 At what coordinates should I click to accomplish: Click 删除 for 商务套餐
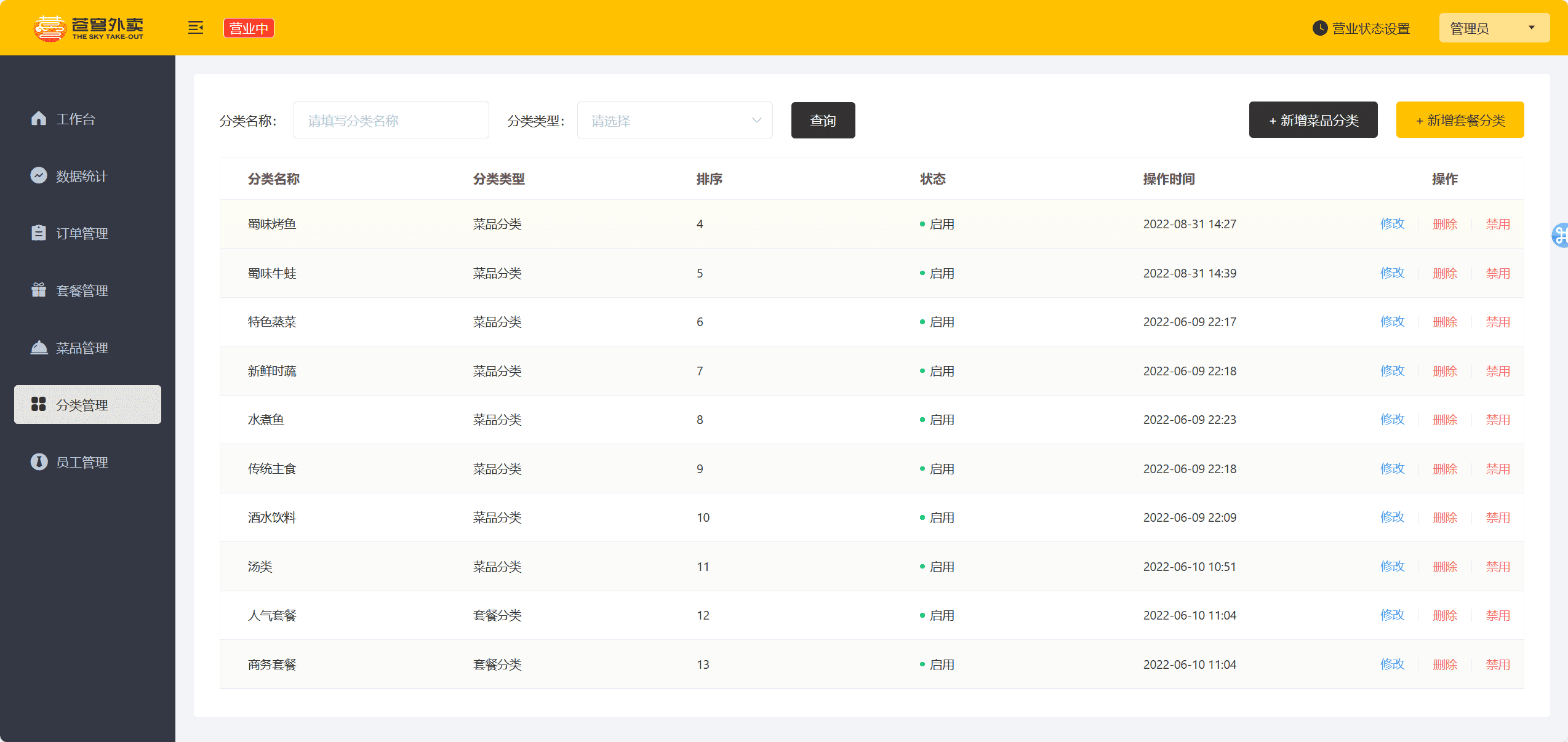(1445, 664)
